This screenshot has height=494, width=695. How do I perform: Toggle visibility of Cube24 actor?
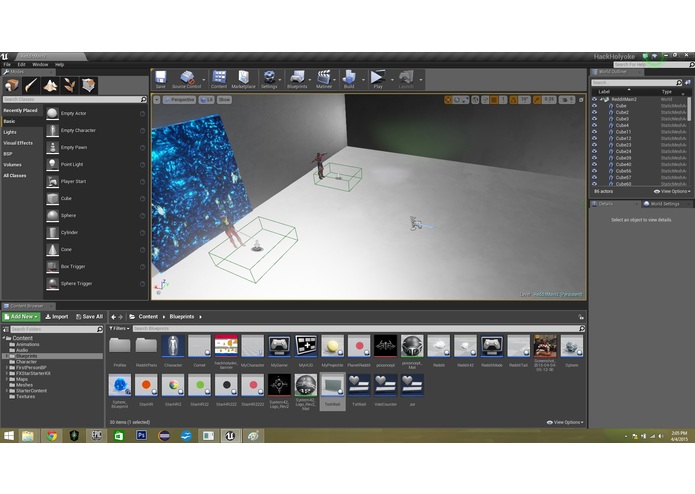(594, 152)
